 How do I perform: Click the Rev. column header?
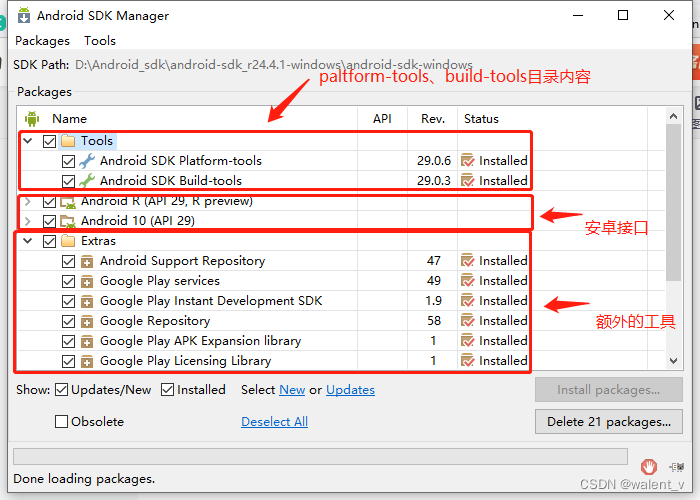click(433, 119)
